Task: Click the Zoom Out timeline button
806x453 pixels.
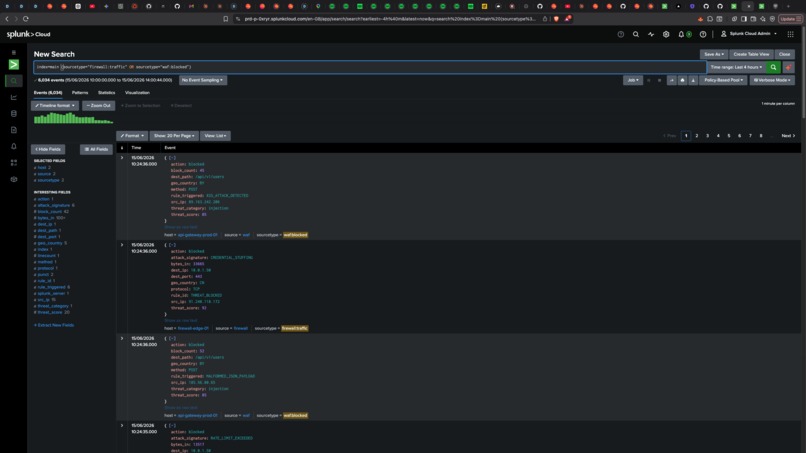Action: click(x=98, y=105)
